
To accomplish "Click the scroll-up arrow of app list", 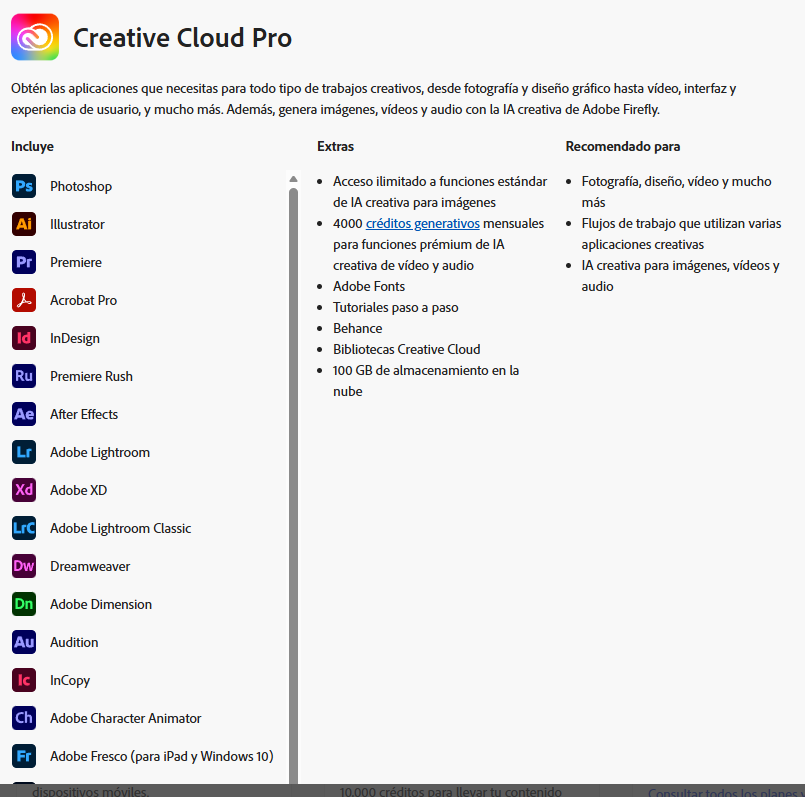I will tap(294, 179).
